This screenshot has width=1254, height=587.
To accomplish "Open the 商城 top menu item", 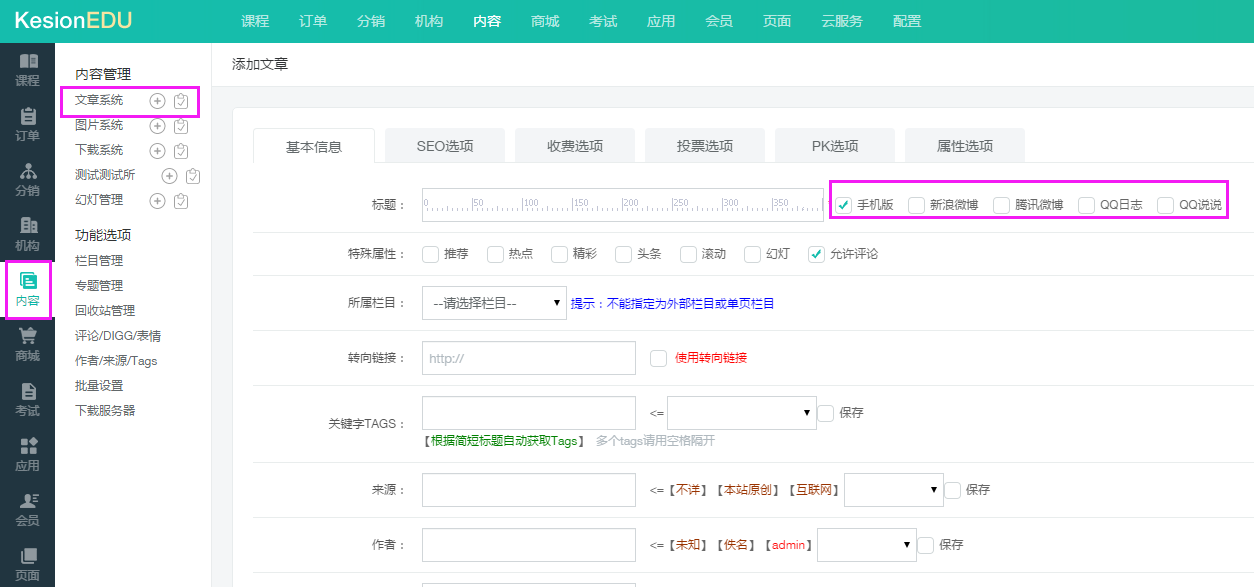I will coord(545,21).
